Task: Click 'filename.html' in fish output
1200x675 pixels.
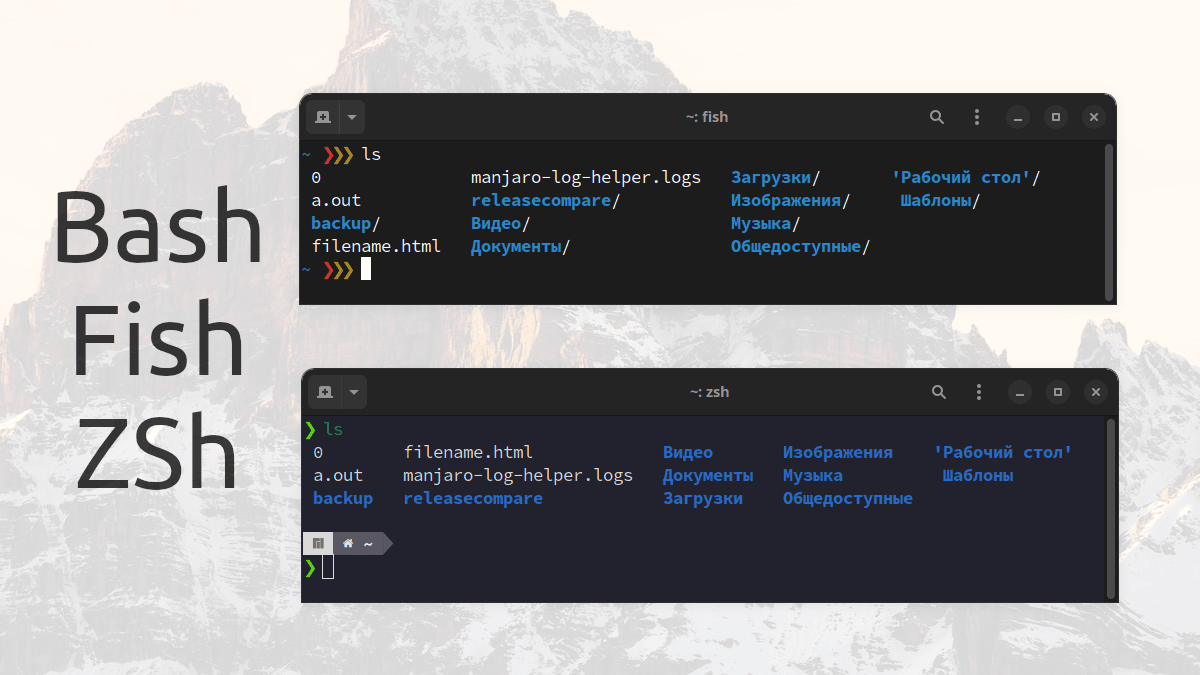Action: 376,247
